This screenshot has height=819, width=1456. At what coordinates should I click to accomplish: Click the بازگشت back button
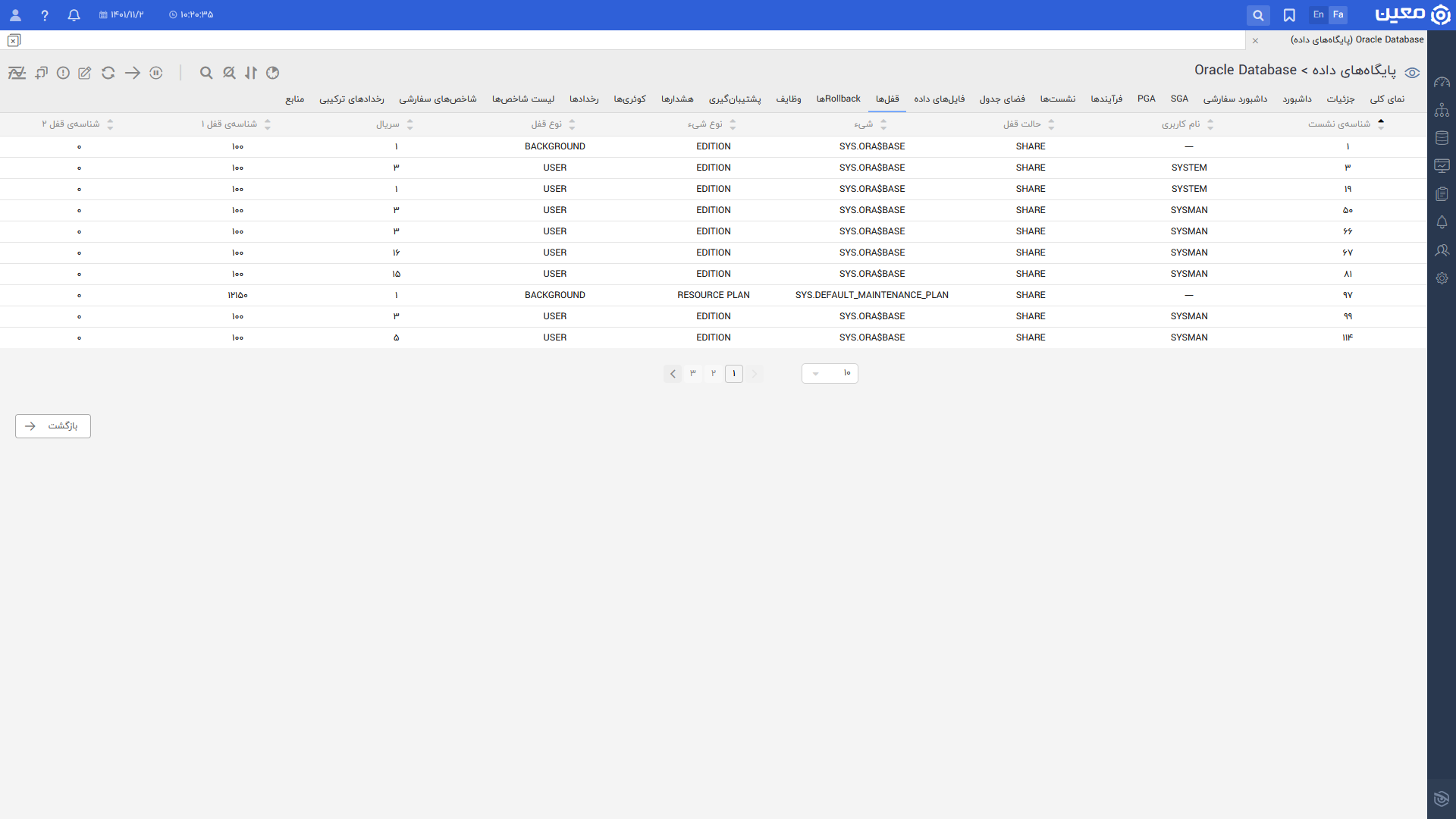click(x=53, y=426)
